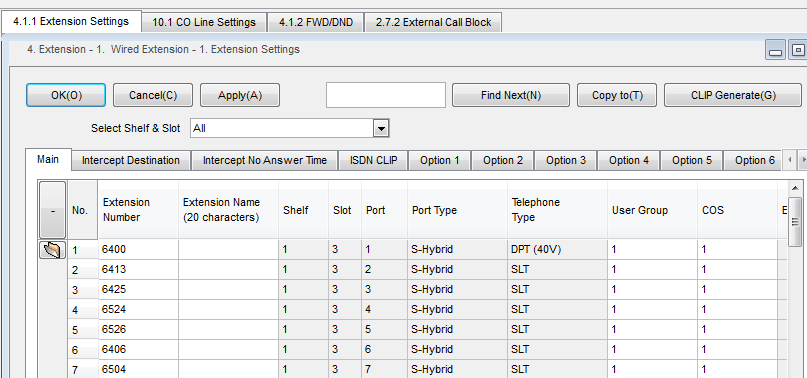Click Port Type column header
The height and width of the screenshot is (378, 807).
(457, 210)
